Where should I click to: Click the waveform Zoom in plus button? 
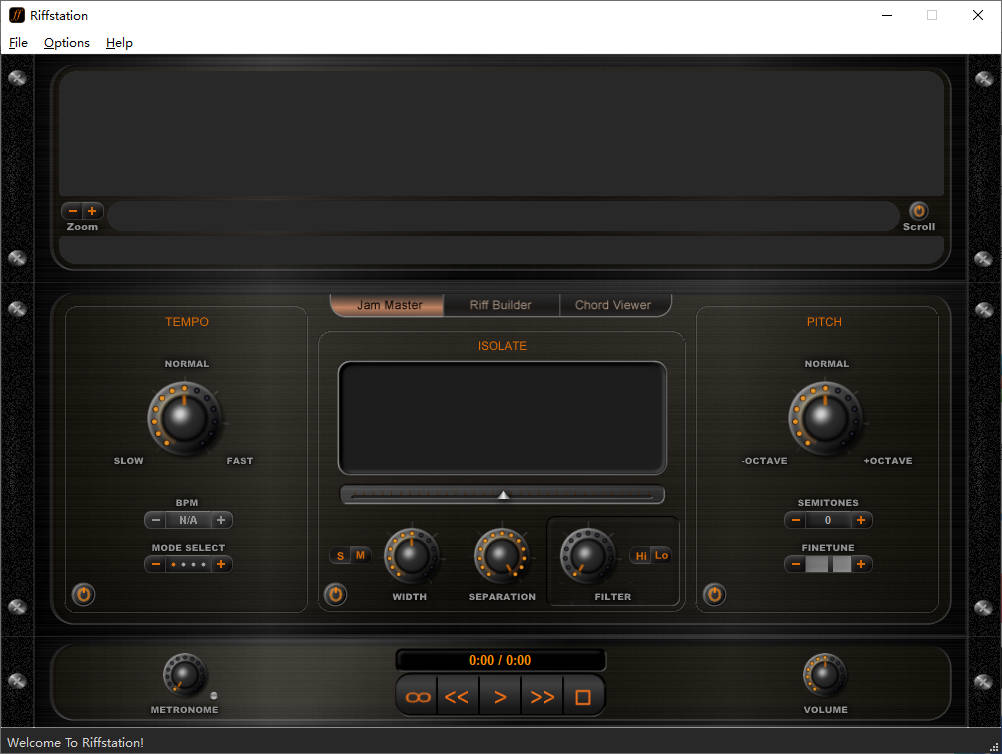(92, 211)
